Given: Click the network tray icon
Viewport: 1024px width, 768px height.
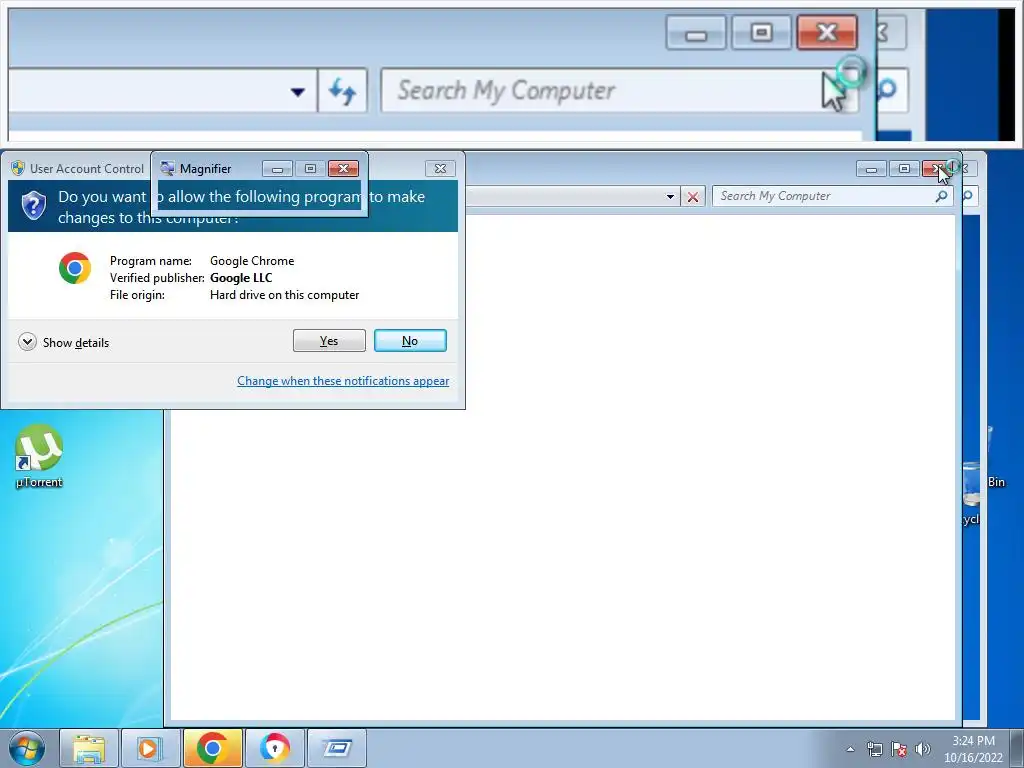Looking at the screenshot, I should (x=874, y=749).
